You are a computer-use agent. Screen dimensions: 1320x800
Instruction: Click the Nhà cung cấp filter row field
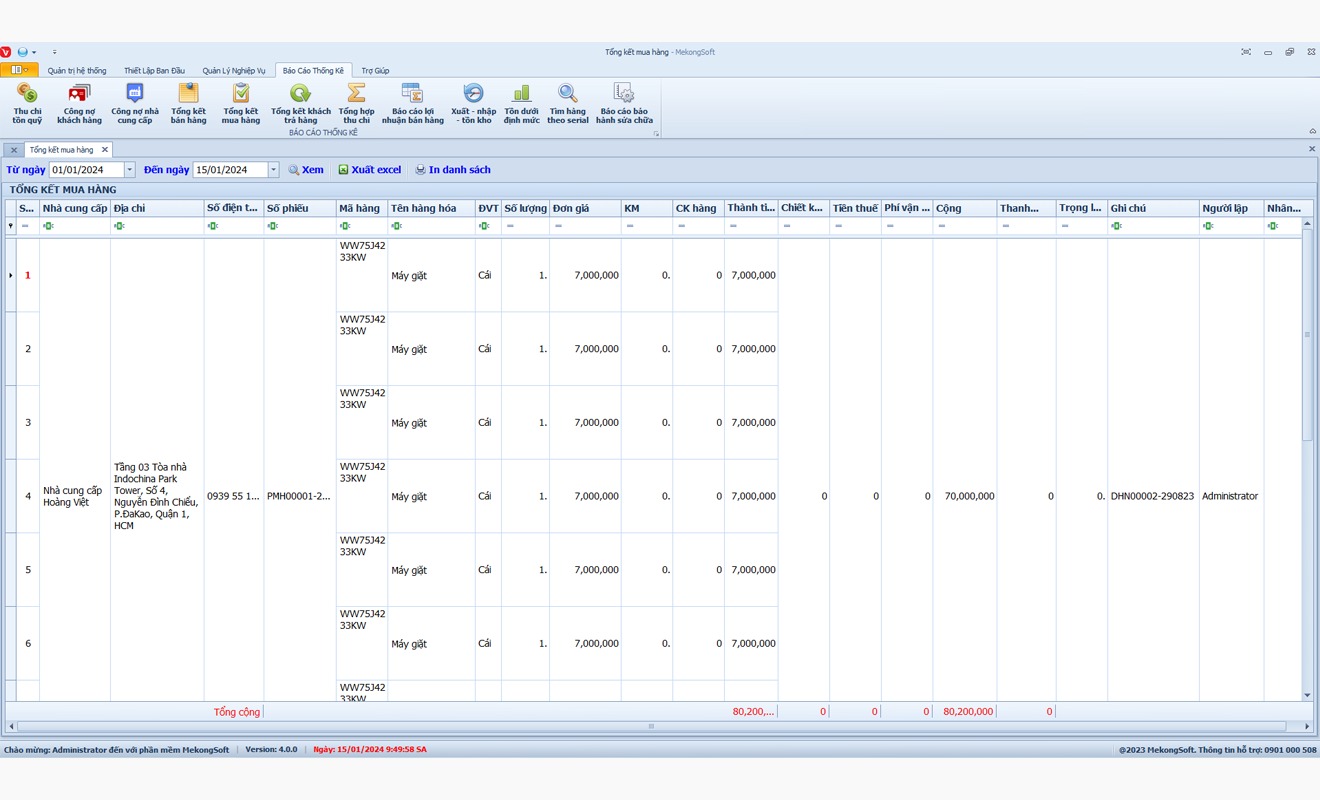click(80, 226)
